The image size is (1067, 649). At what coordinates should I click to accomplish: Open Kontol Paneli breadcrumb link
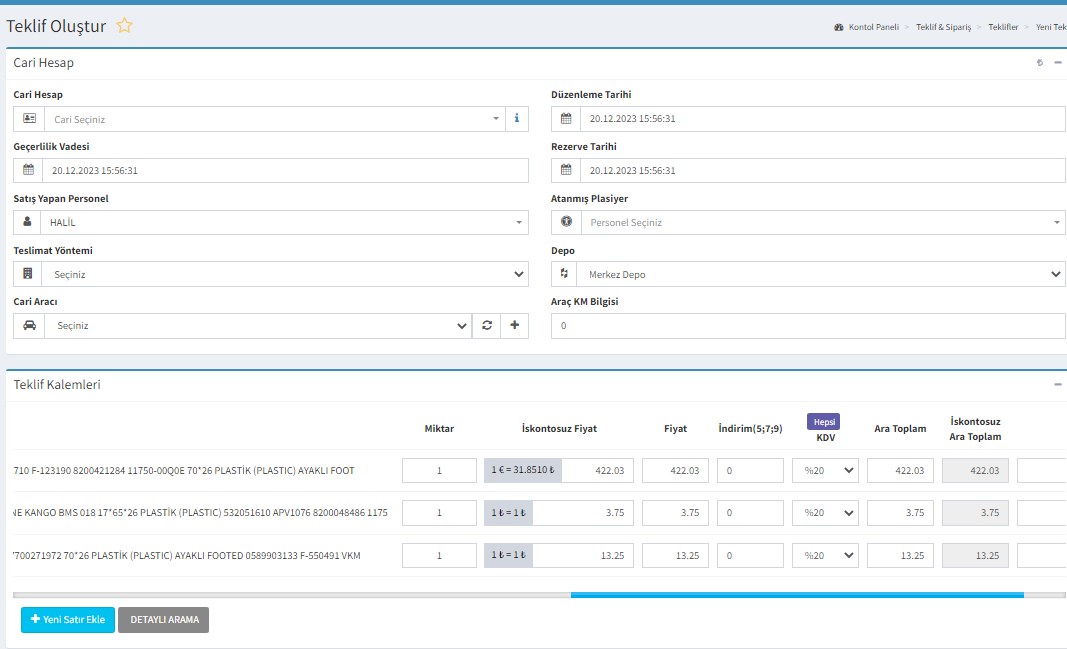point(874,27)
